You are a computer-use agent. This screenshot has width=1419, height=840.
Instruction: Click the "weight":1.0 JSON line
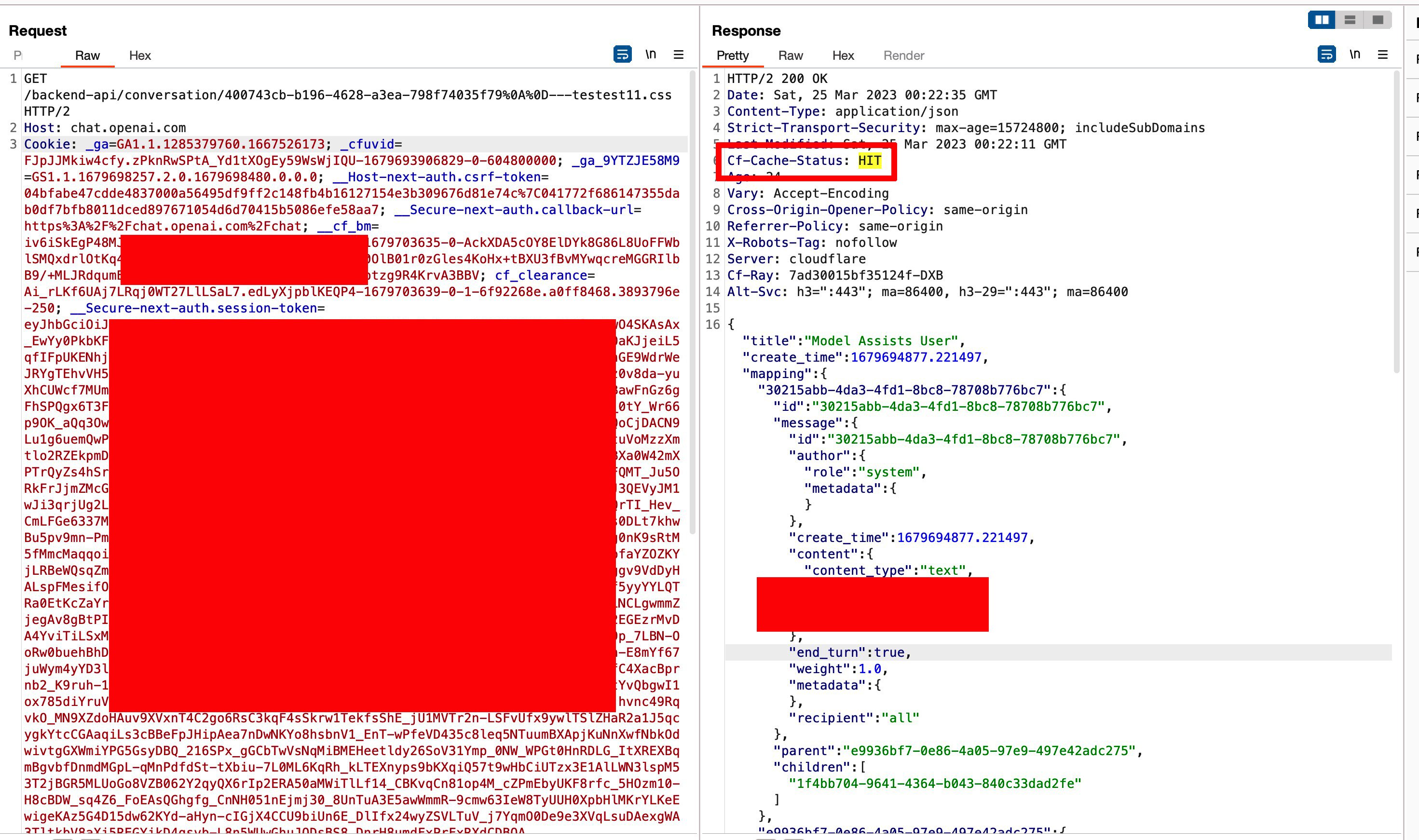838,669
